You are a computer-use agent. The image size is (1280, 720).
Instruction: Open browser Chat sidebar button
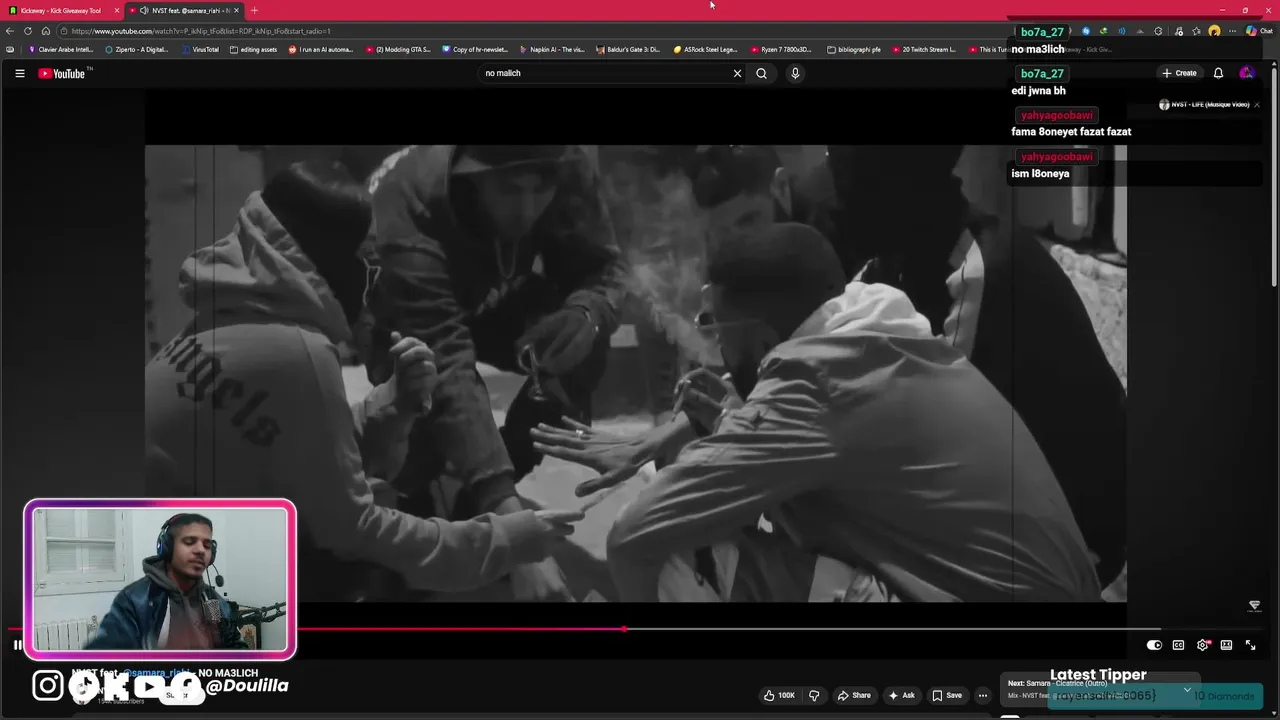[x=1259, y=31]
